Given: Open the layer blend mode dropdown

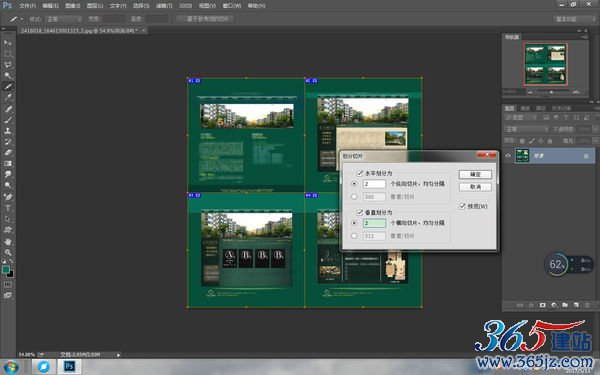Looking at the screenshot, I should pyautogui.click(x=527, y=129).
